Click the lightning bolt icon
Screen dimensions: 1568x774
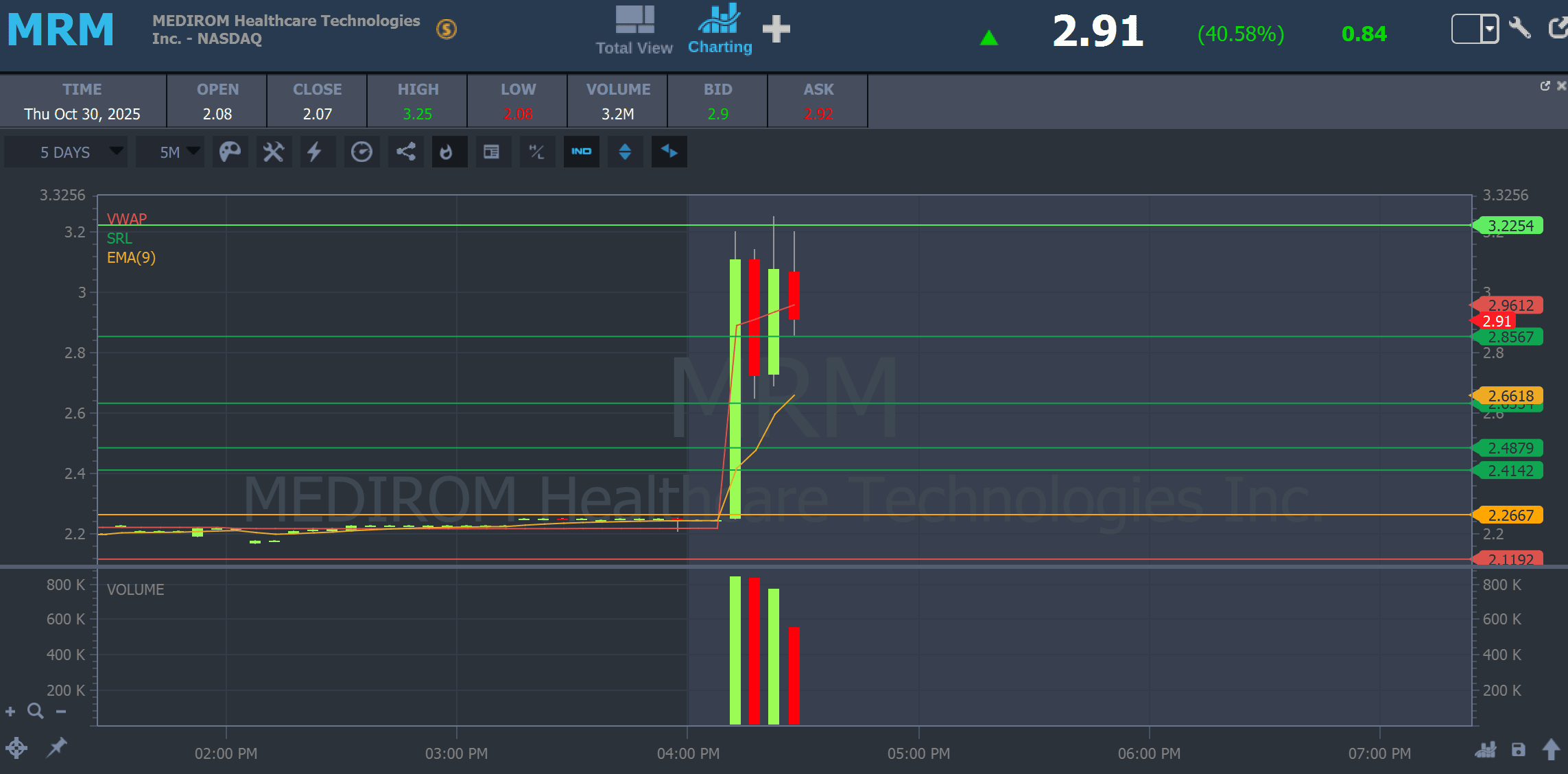[315, 152]
